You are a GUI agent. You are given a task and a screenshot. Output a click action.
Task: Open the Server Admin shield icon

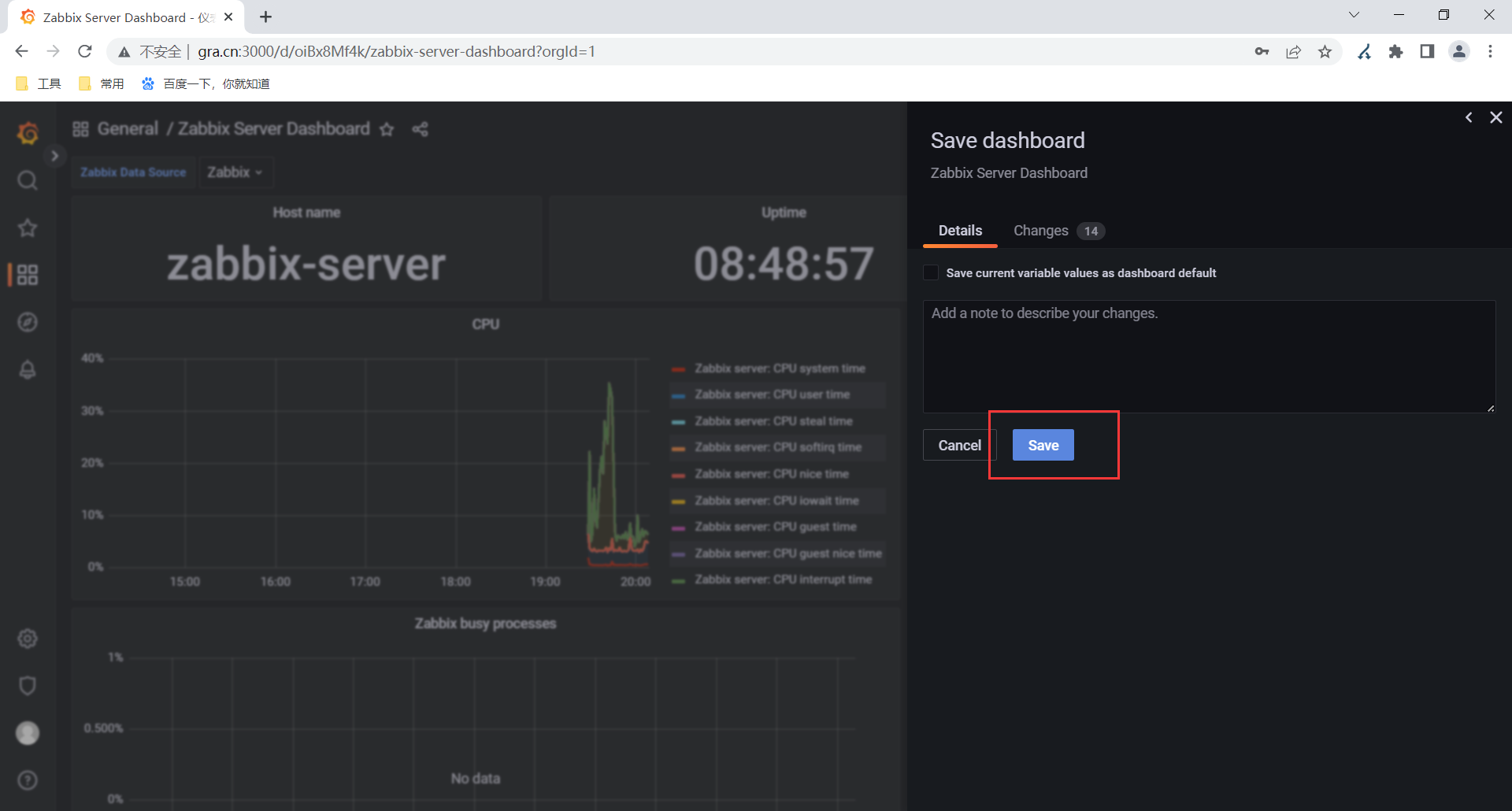28,686
